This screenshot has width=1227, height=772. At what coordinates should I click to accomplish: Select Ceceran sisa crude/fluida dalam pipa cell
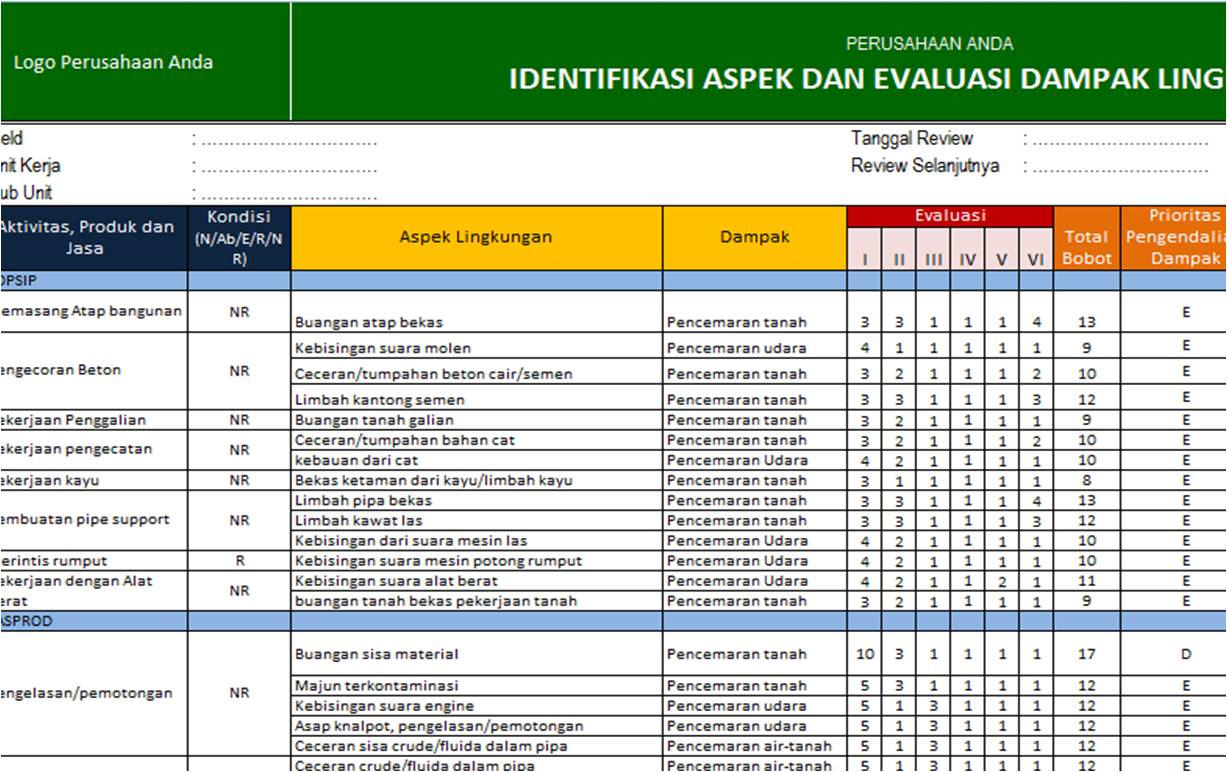coord(476,746)
